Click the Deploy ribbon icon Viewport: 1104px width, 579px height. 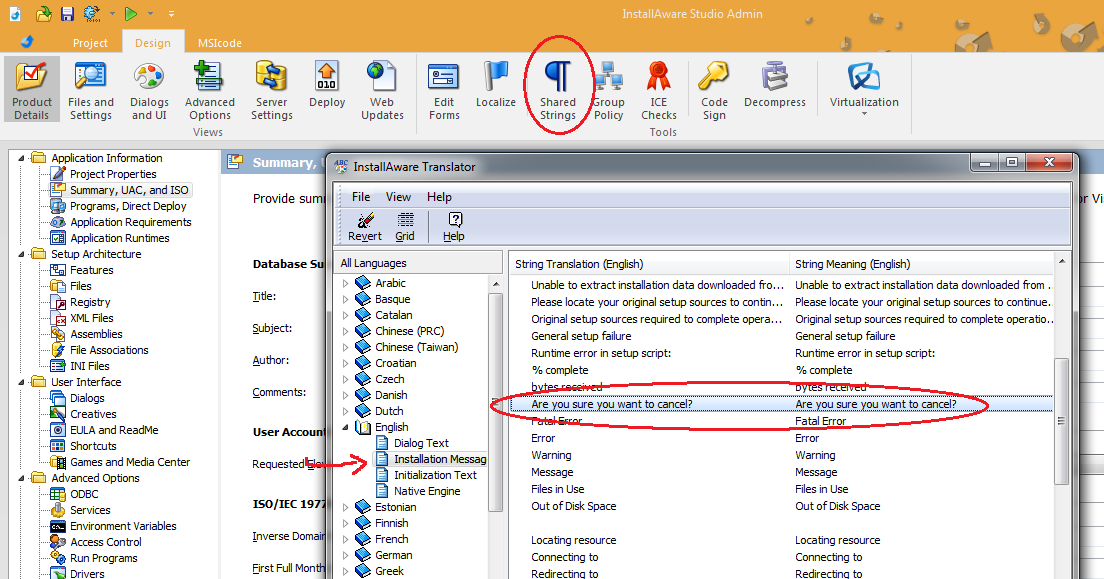pyautogui.click(x=327, y=85)
